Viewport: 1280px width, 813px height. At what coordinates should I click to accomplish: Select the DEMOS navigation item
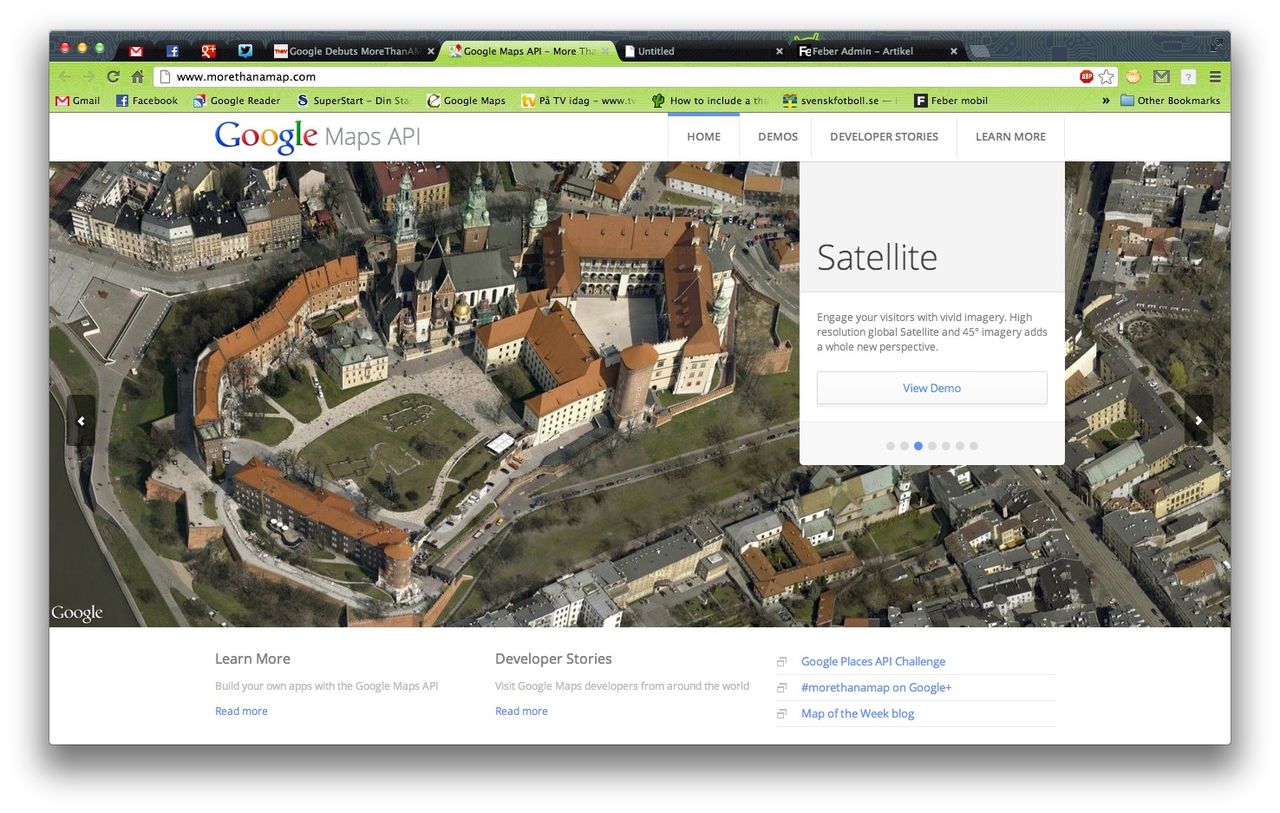(778, 137)
